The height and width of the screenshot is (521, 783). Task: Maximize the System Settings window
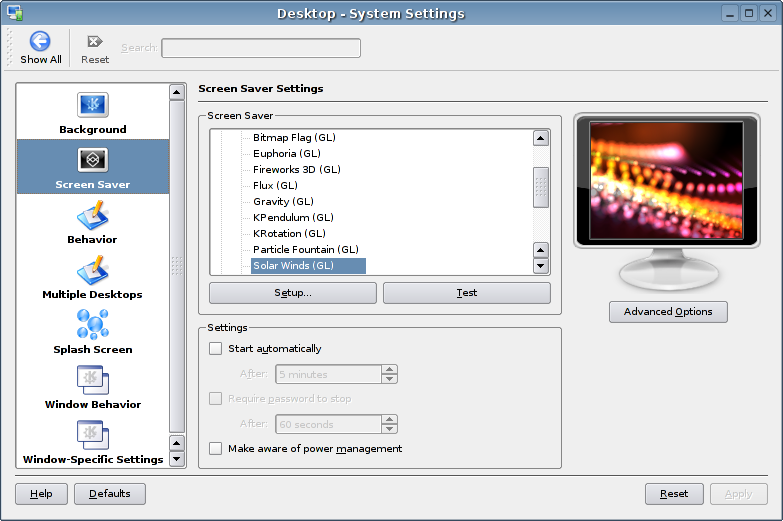point(749,13)
